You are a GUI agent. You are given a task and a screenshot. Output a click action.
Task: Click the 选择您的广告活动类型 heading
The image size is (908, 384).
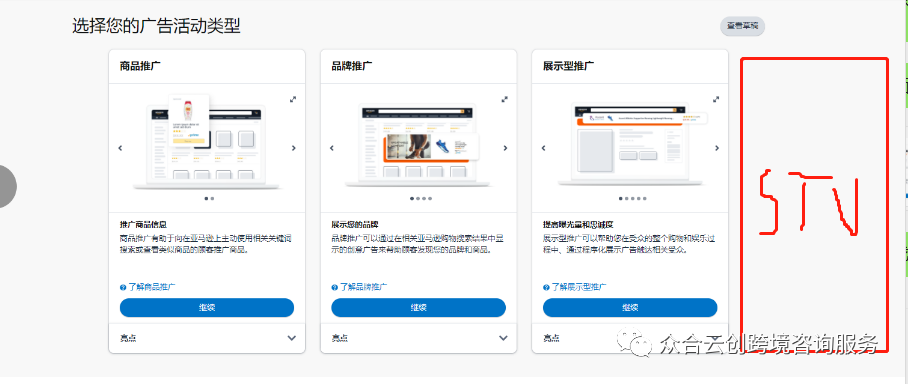pyautogui.click(x=156, y=26)
